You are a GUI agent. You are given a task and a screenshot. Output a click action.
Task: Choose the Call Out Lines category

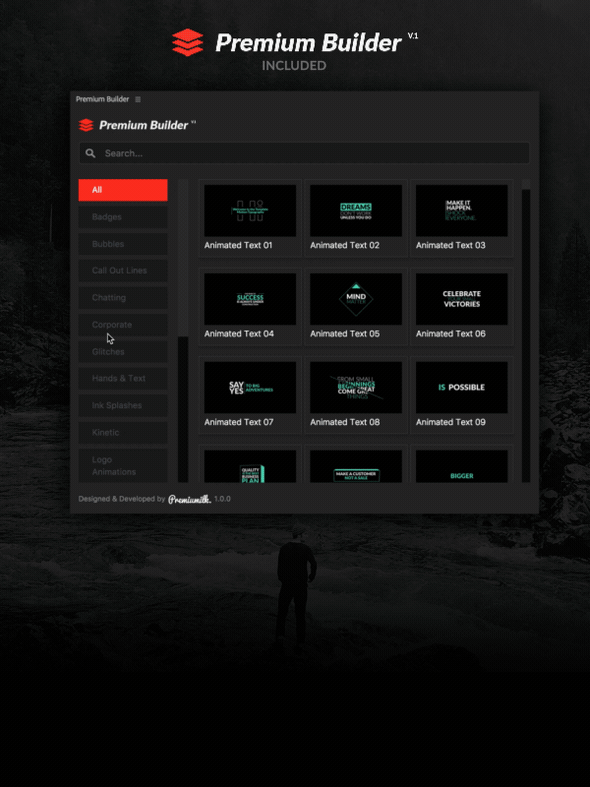123,271
